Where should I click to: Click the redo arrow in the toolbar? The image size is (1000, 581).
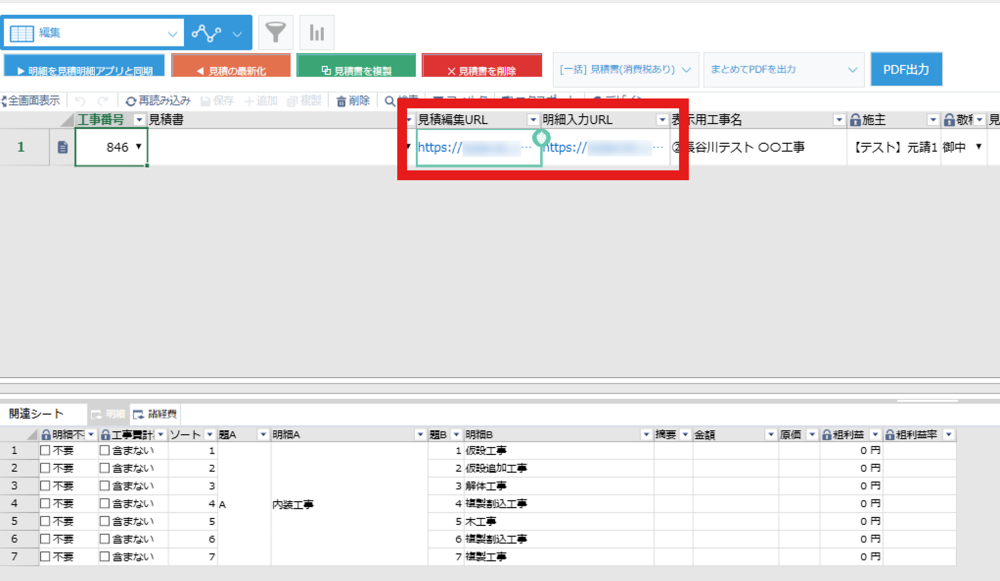click(x=103, y=101)
